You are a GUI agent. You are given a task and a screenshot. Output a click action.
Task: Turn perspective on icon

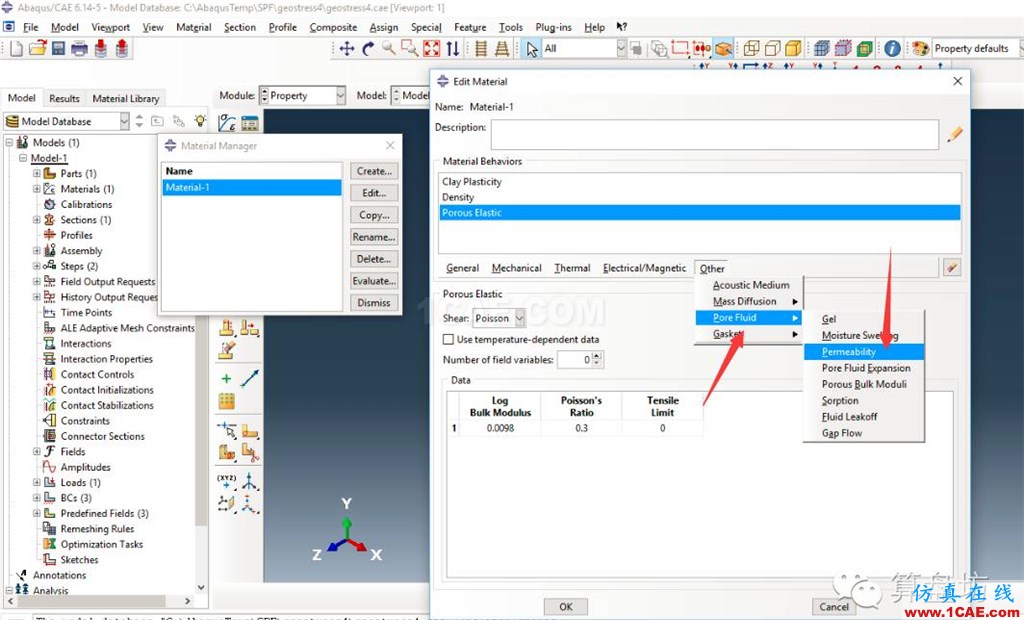(502, 48)
